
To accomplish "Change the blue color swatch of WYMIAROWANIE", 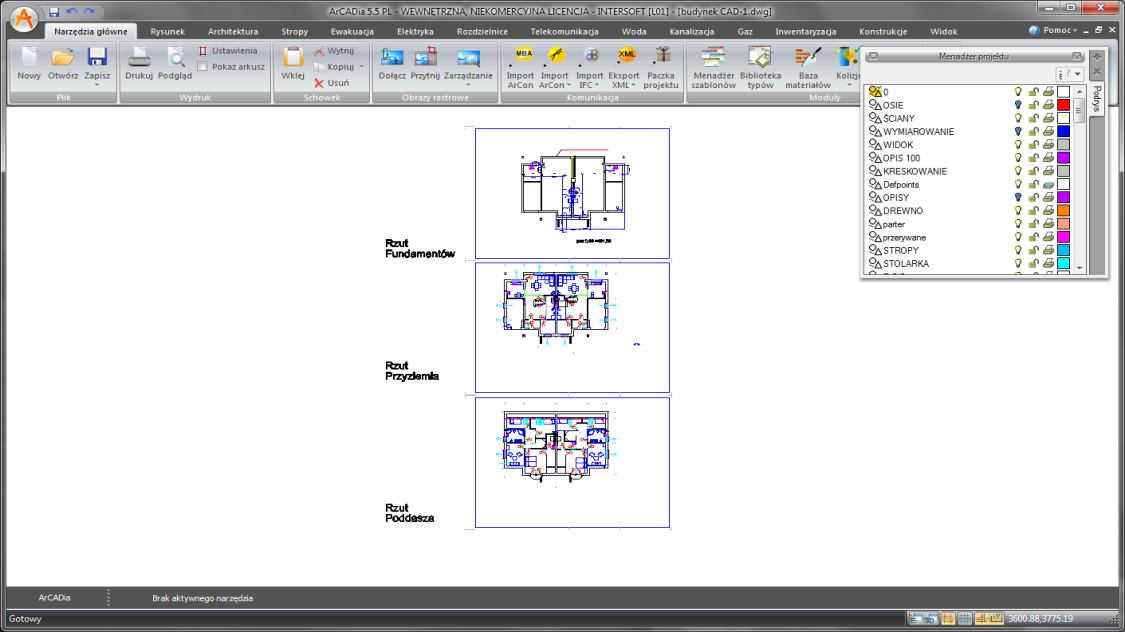I will point(1063,131).
